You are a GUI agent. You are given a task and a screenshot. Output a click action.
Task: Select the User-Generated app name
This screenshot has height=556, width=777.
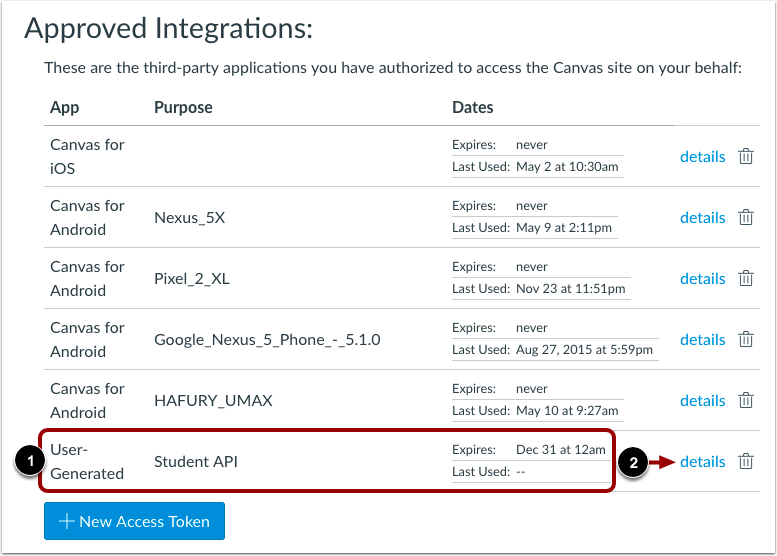point(87,461)
